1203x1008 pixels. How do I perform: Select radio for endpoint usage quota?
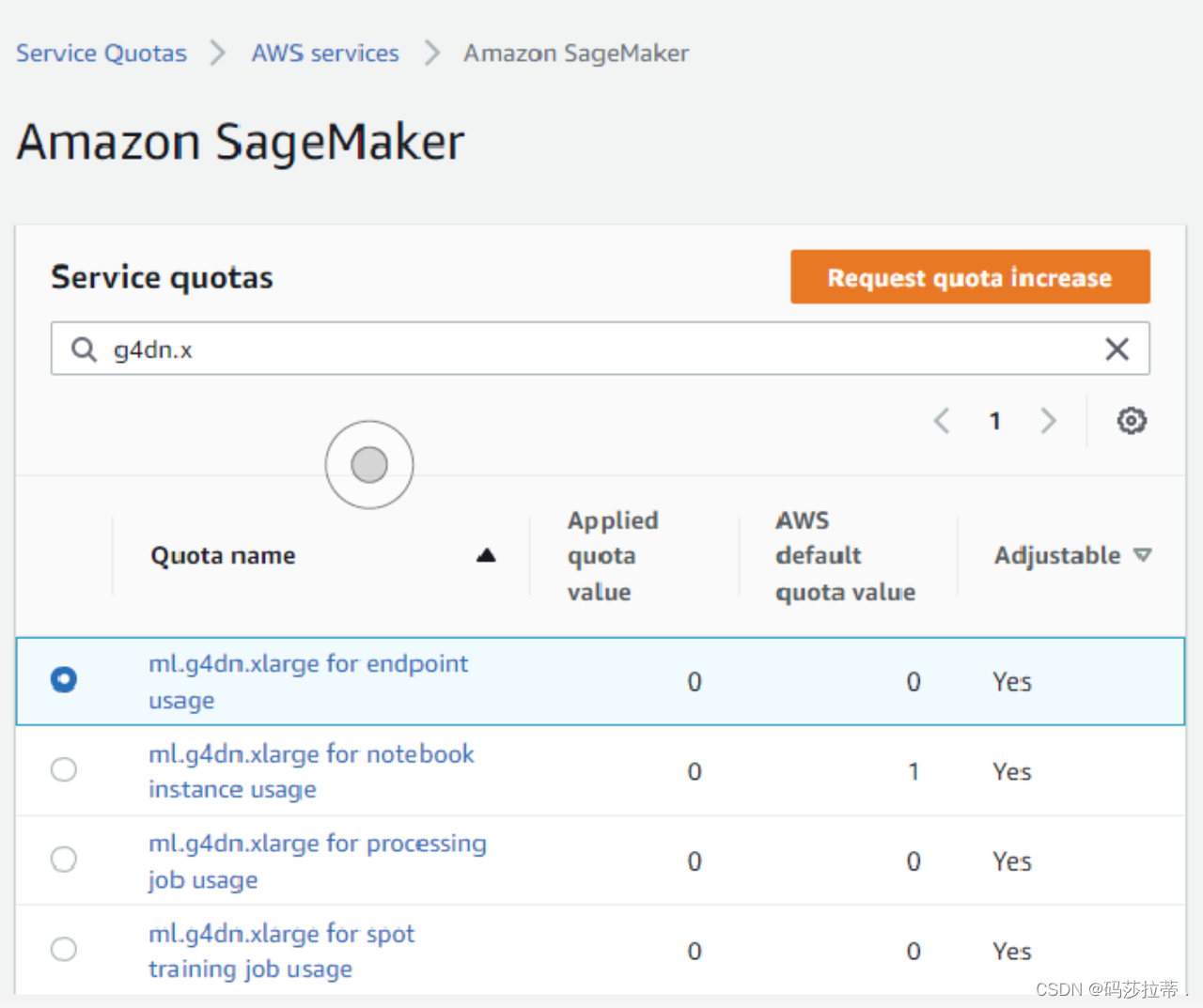(x=64, y=680)
